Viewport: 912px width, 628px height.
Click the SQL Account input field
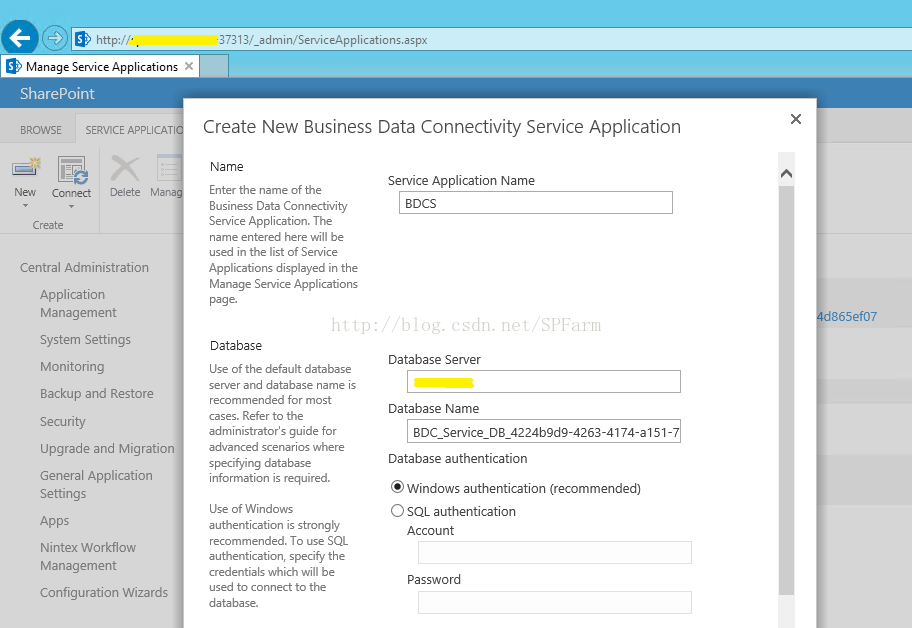(555, 552)
